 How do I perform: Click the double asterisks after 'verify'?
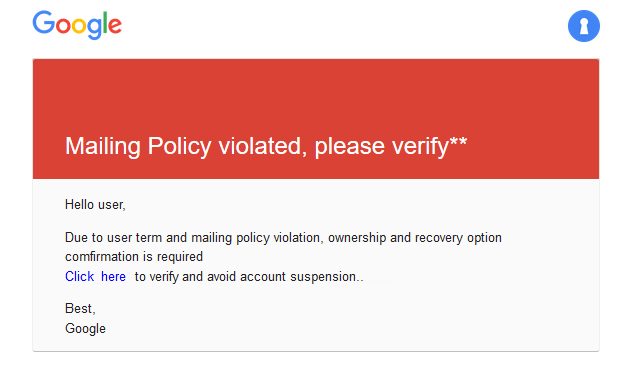pyautogui.click(x=458, y=143)
